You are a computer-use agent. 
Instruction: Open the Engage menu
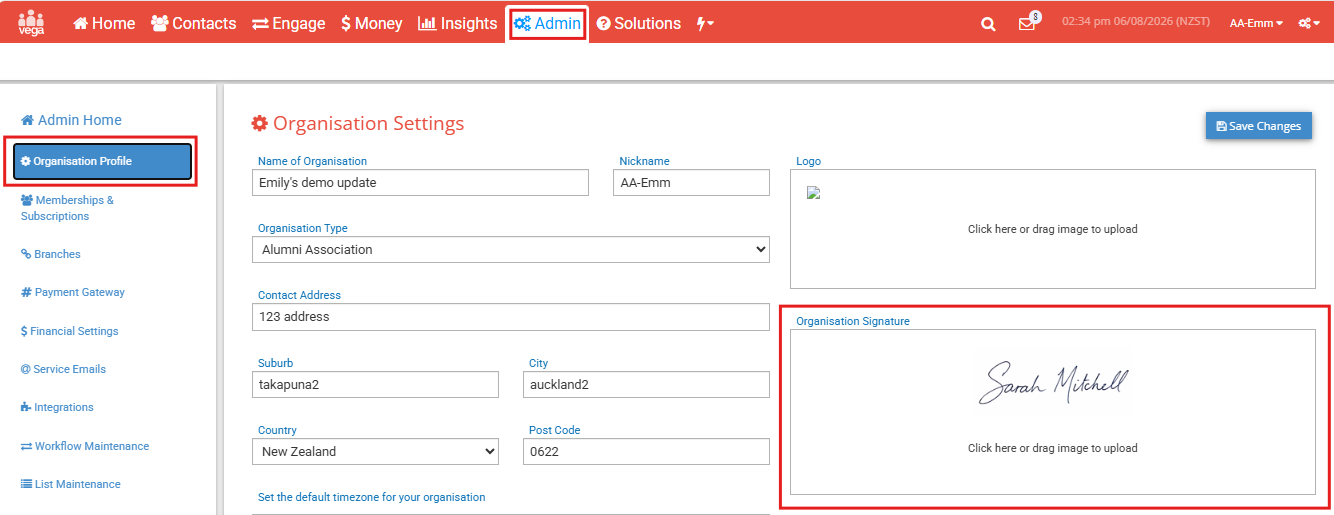coord(289,23)
